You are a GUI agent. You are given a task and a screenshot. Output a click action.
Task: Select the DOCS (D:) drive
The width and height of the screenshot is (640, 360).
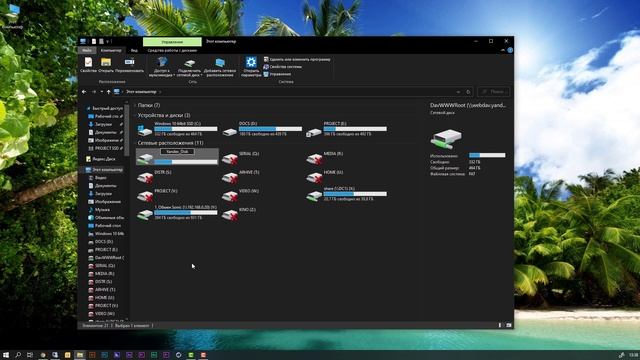tap(262, 129)
